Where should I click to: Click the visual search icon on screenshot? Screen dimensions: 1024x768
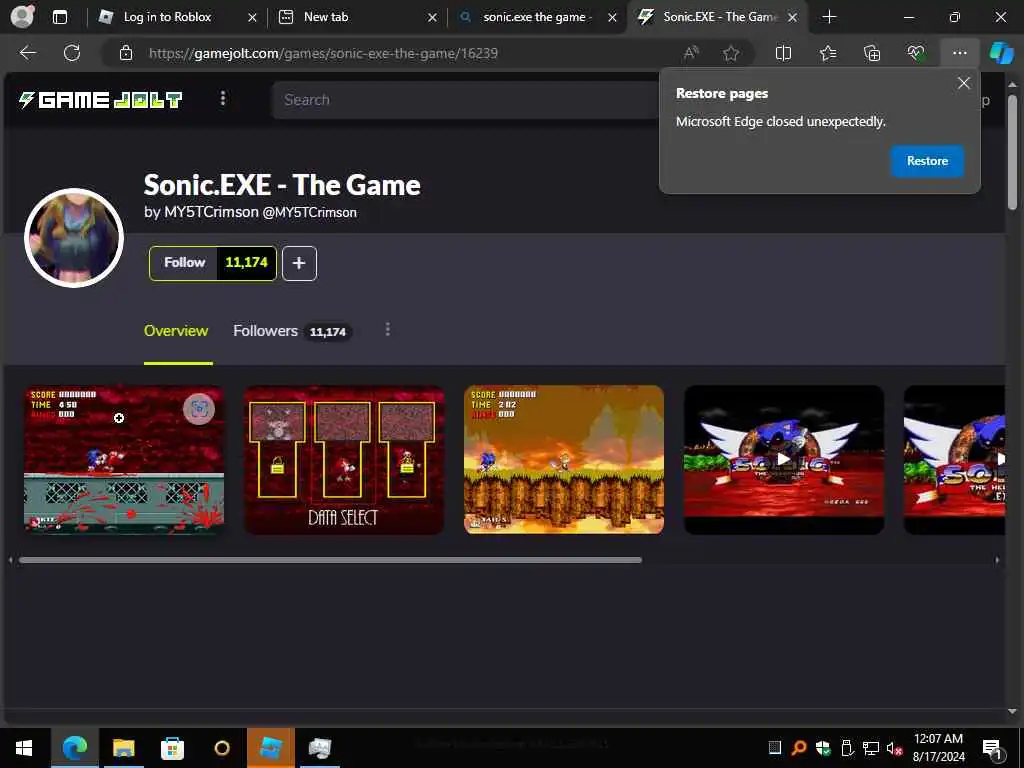(199, 409)
